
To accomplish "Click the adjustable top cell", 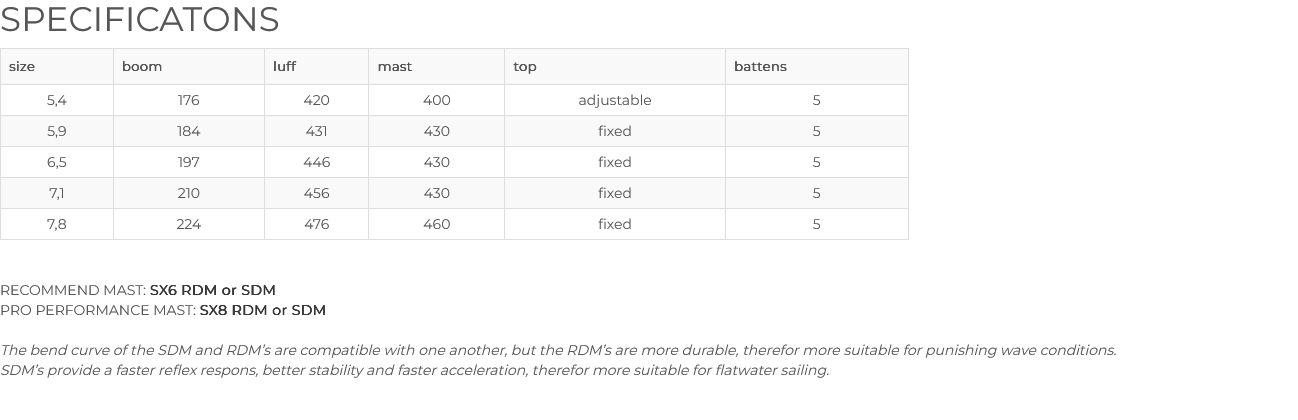I will point(615,100).
